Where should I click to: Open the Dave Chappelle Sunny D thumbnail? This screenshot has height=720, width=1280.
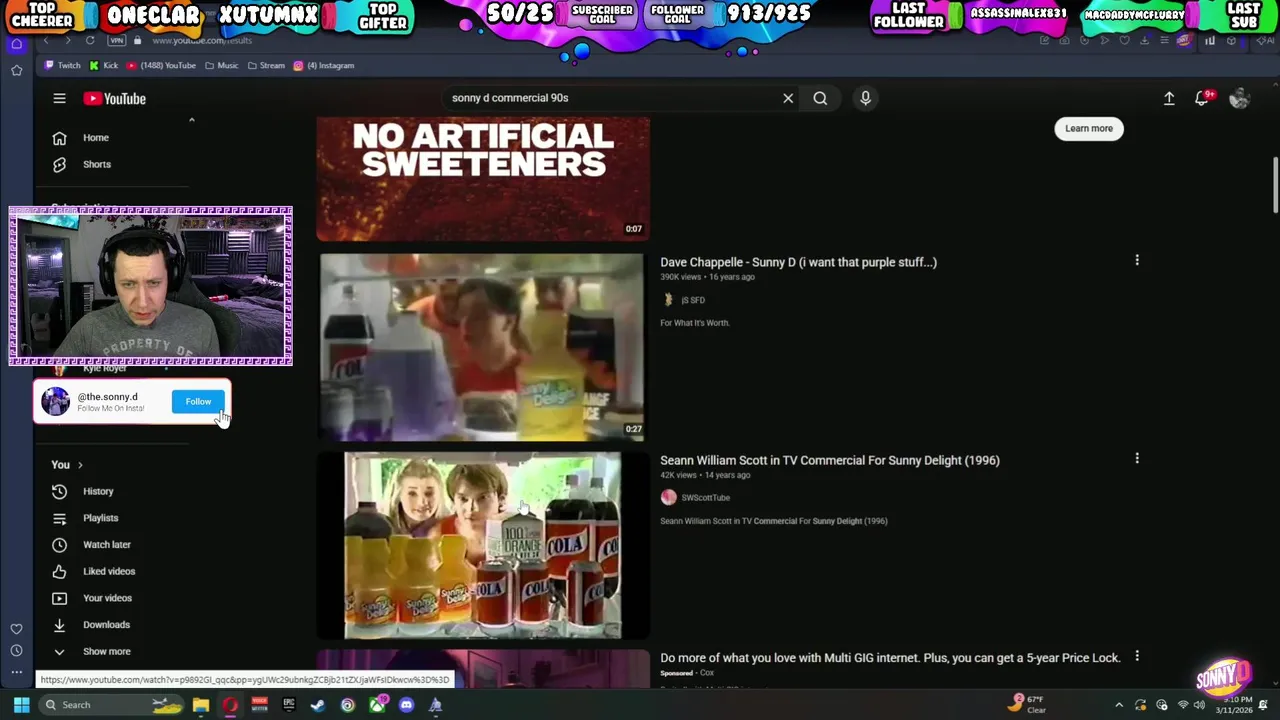pos(481,347)
